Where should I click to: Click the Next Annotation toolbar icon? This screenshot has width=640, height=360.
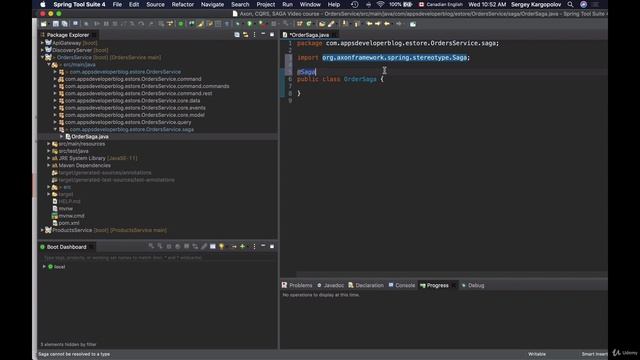pyautogui.click(x=345, y=24)
